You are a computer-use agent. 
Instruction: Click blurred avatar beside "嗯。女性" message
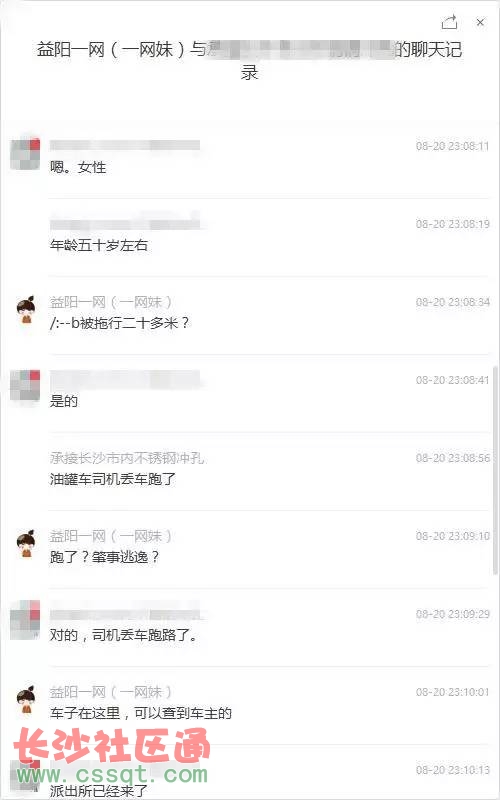click(x=25, y=154)
